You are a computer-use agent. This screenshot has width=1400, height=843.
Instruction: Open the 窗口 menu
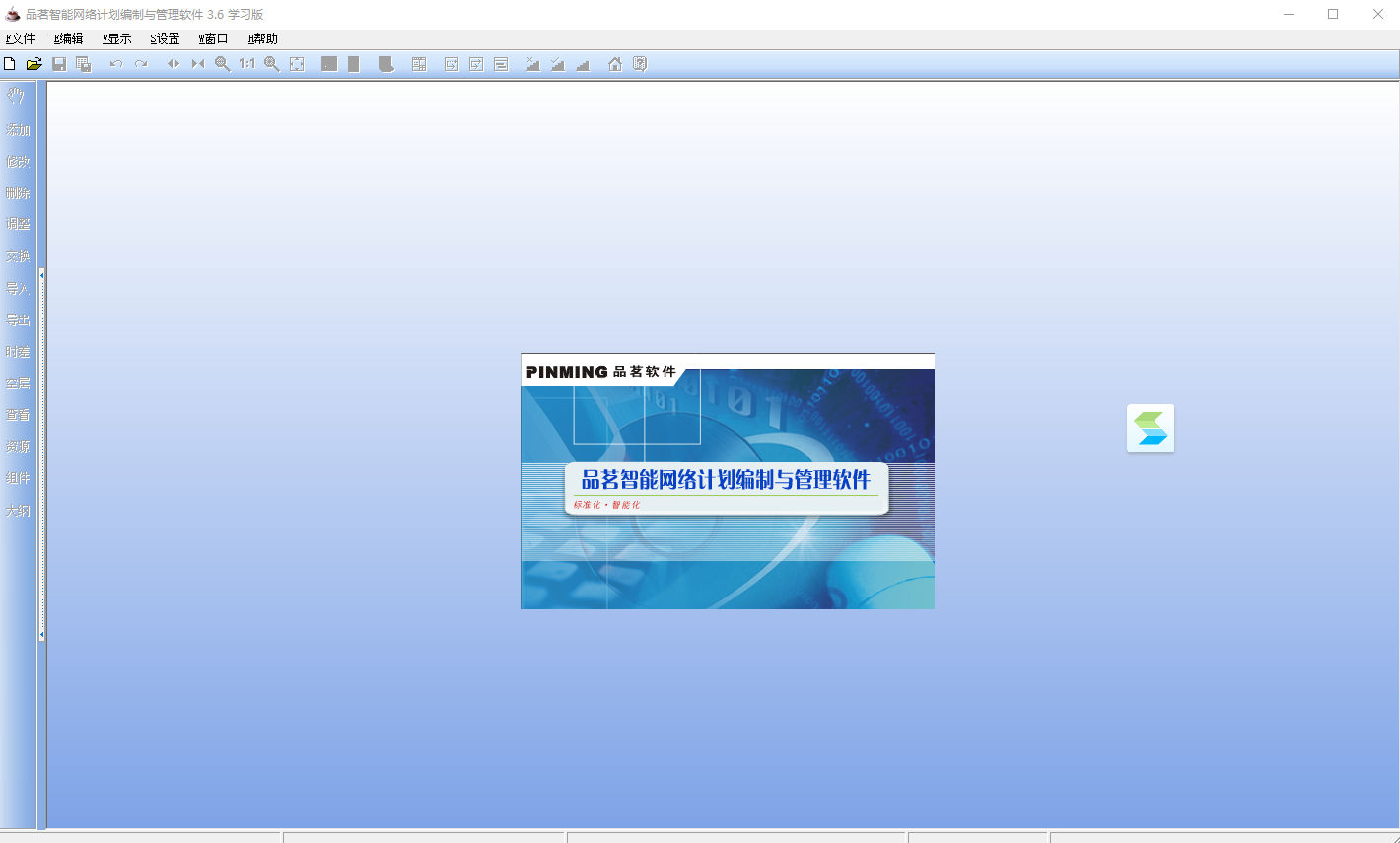point(213,38)
